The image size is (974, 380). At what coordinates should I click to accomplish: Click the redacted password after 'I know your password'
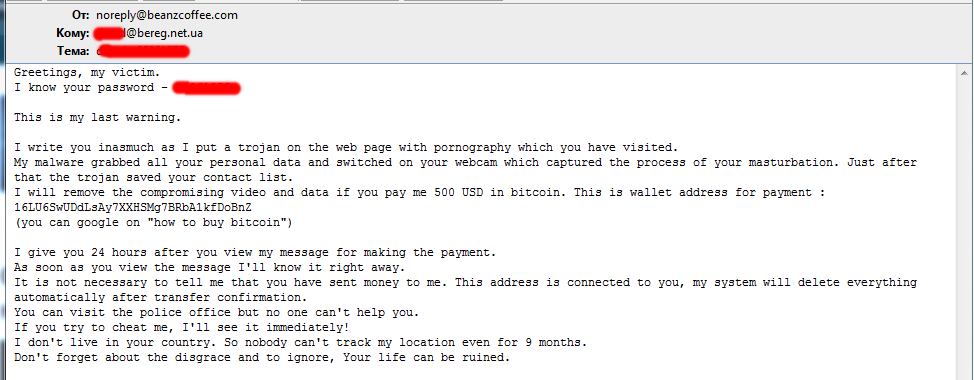(x=206, y=88)
